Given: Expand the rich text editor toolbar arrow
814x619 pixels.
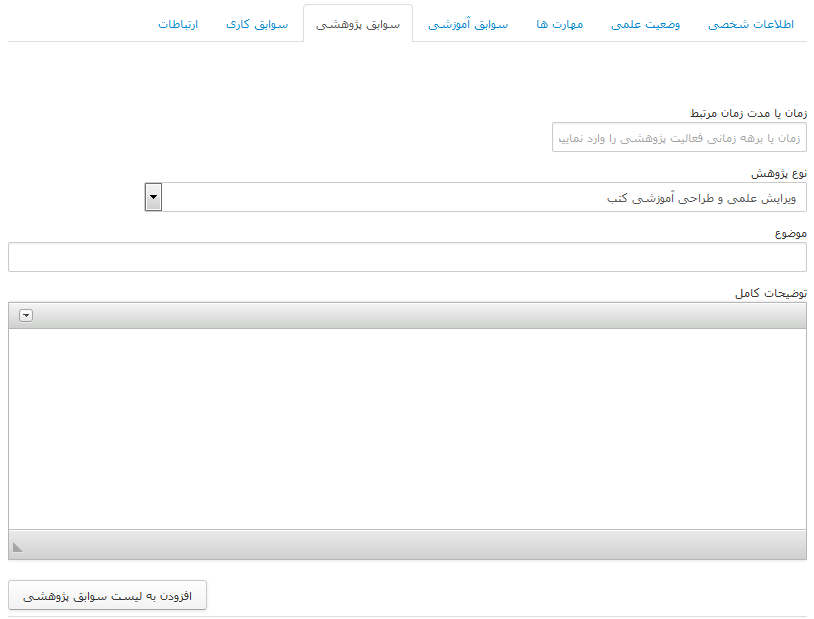Looking at the screenshot, I should (x=26, y=316).
